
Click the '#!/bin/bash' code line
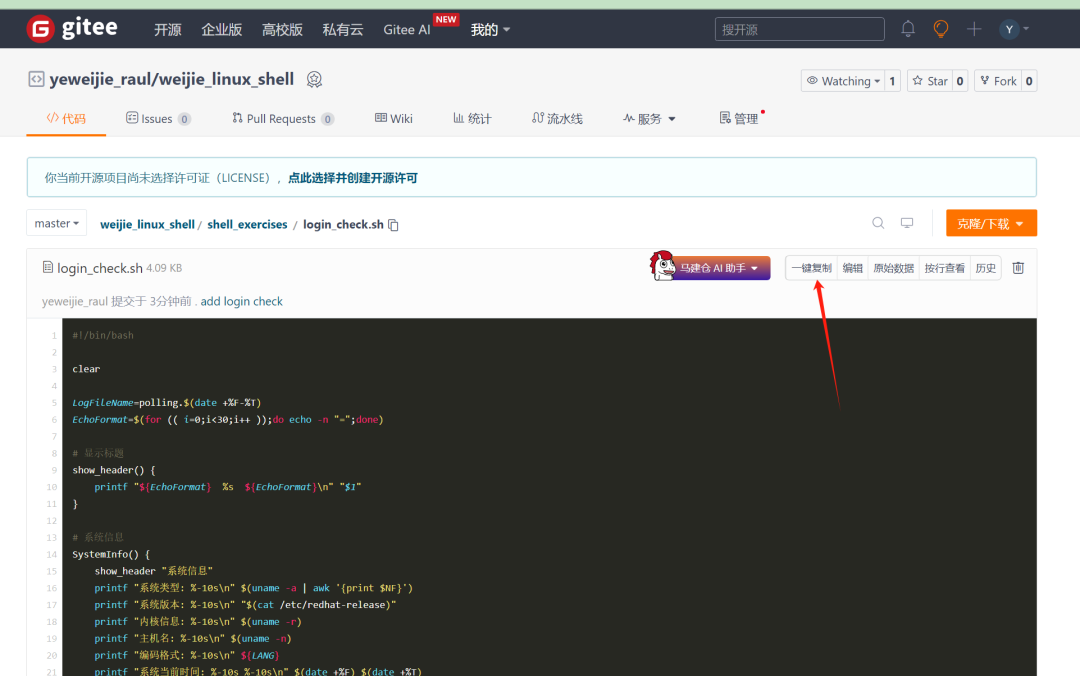103,335
